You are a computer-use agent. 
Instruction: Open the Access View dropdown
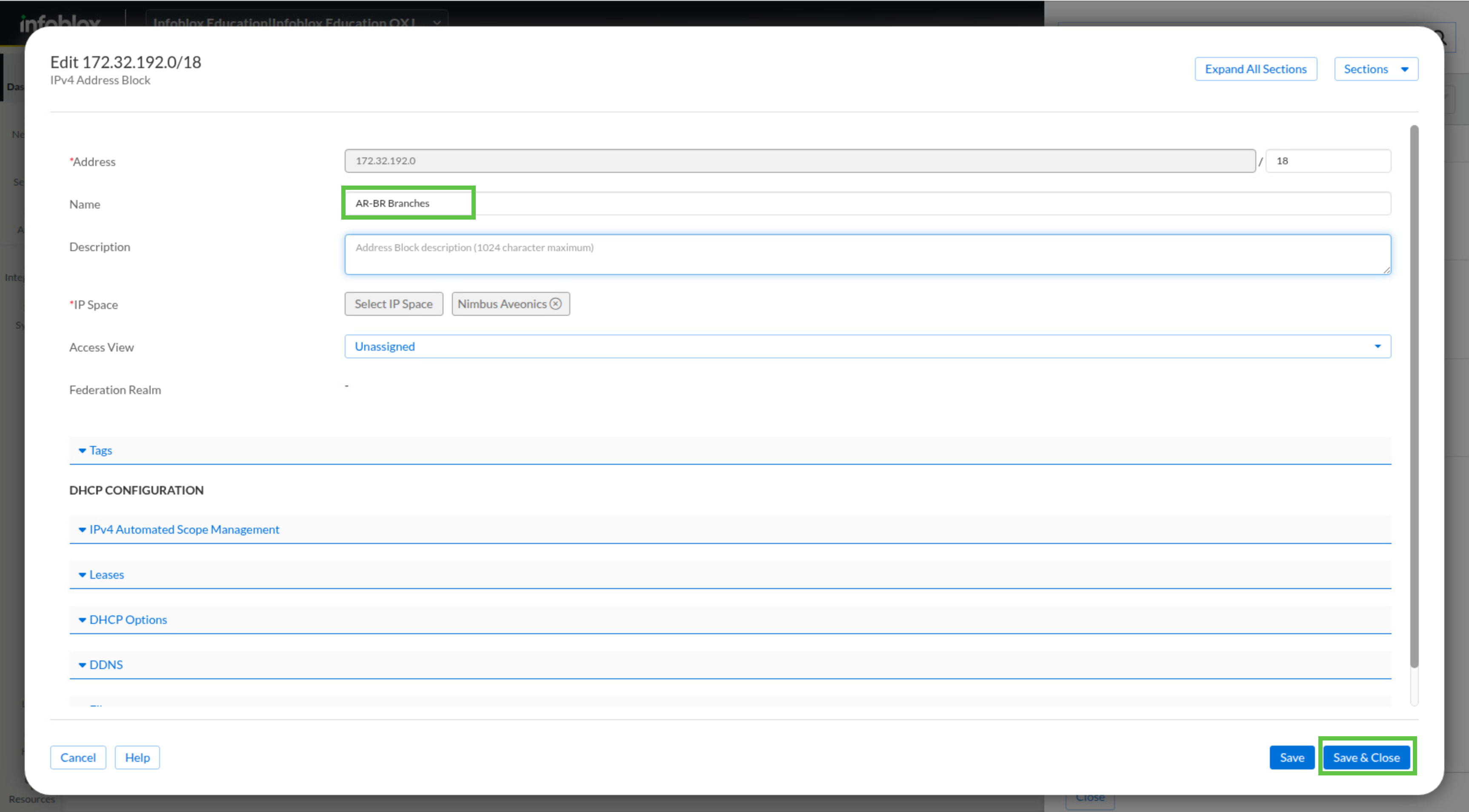pyautogui.click(x=867, y=347)
